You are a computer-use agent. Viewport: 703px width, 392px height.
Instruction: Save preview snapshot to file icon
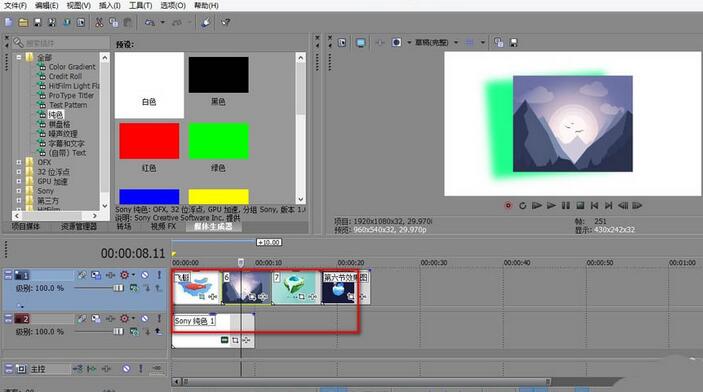pyautogui.click(x=514, y=43)
